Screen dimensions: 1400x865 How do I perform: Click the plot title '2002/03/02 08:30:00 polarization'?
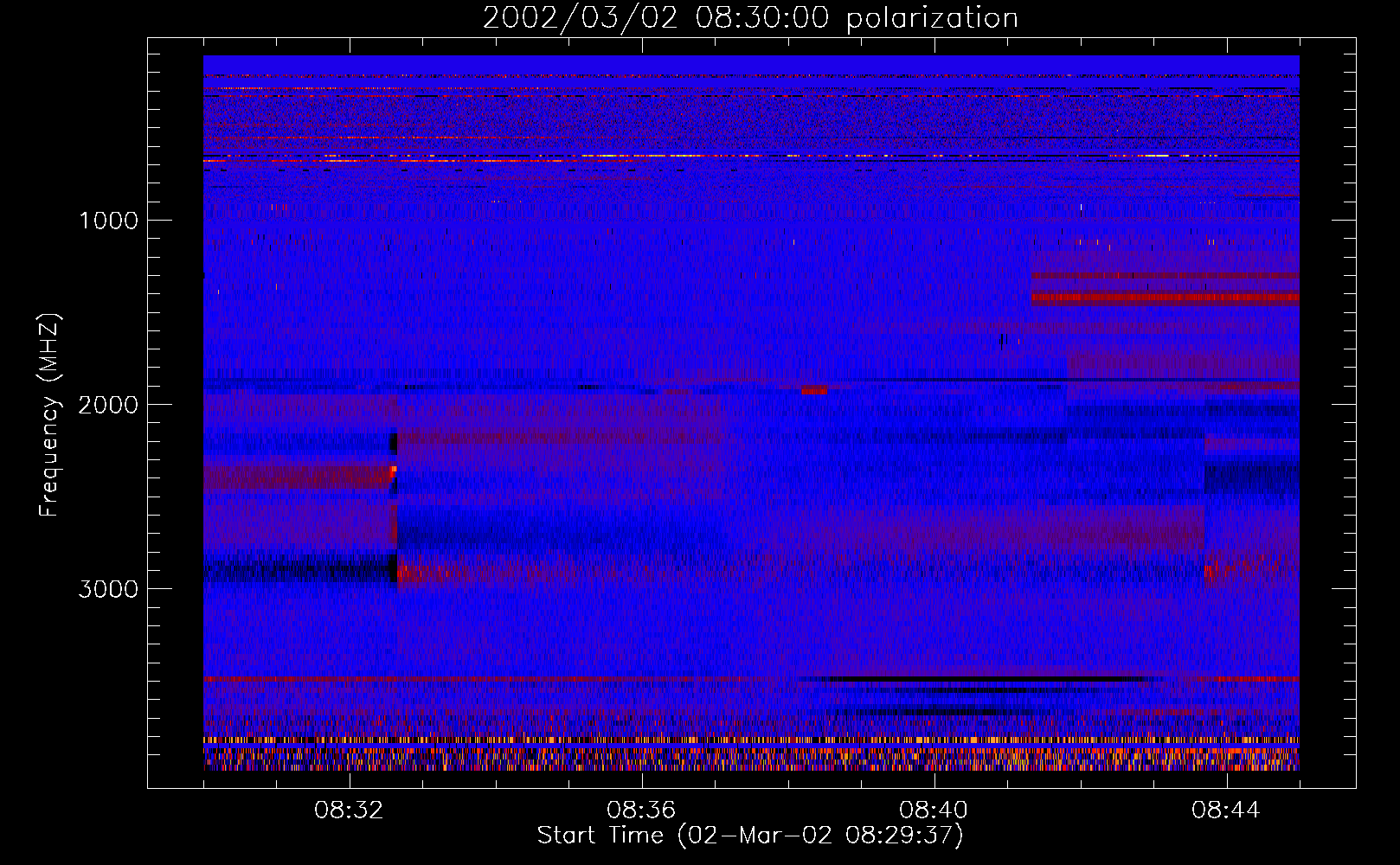(750, 18)
